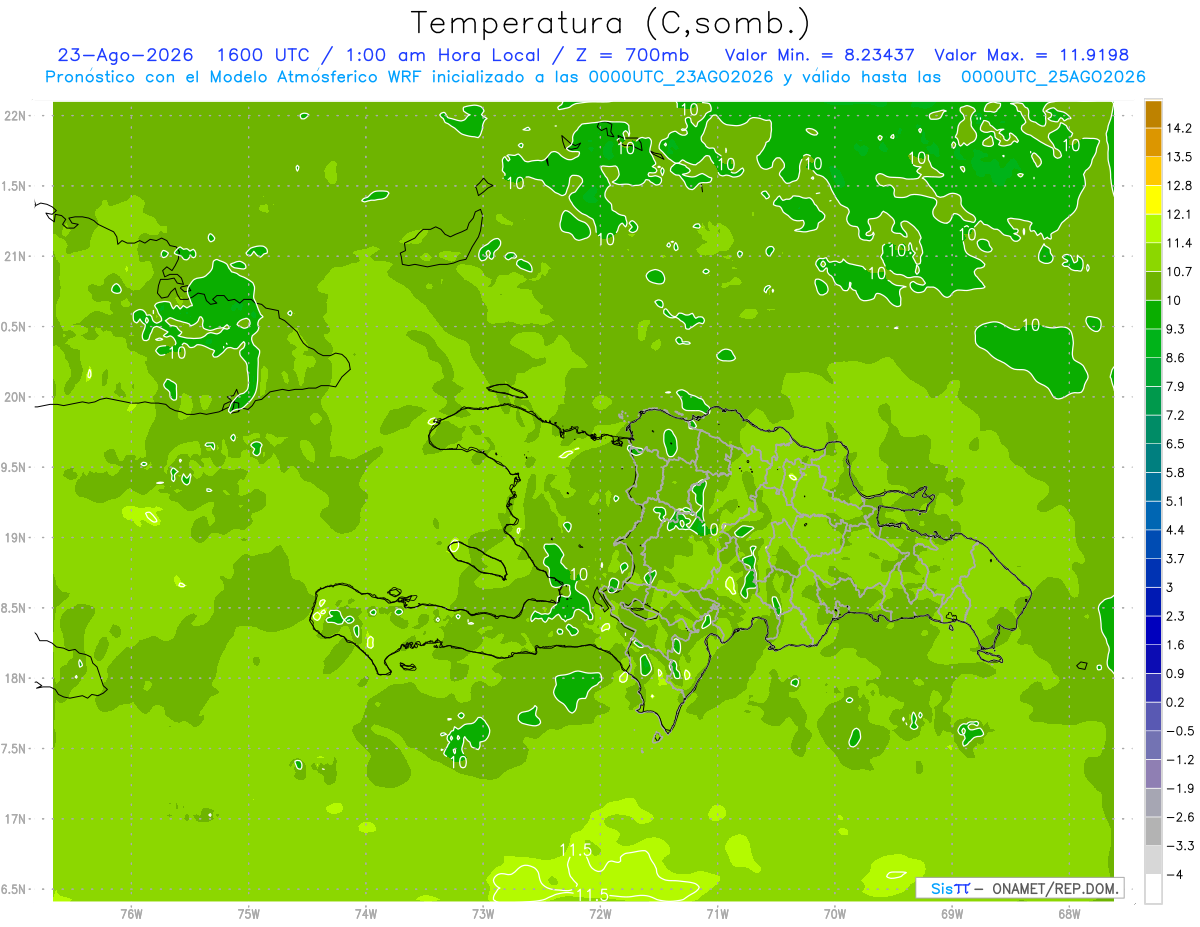Select the "5.1" color scale label
1200x927 pixels.
1176,501
